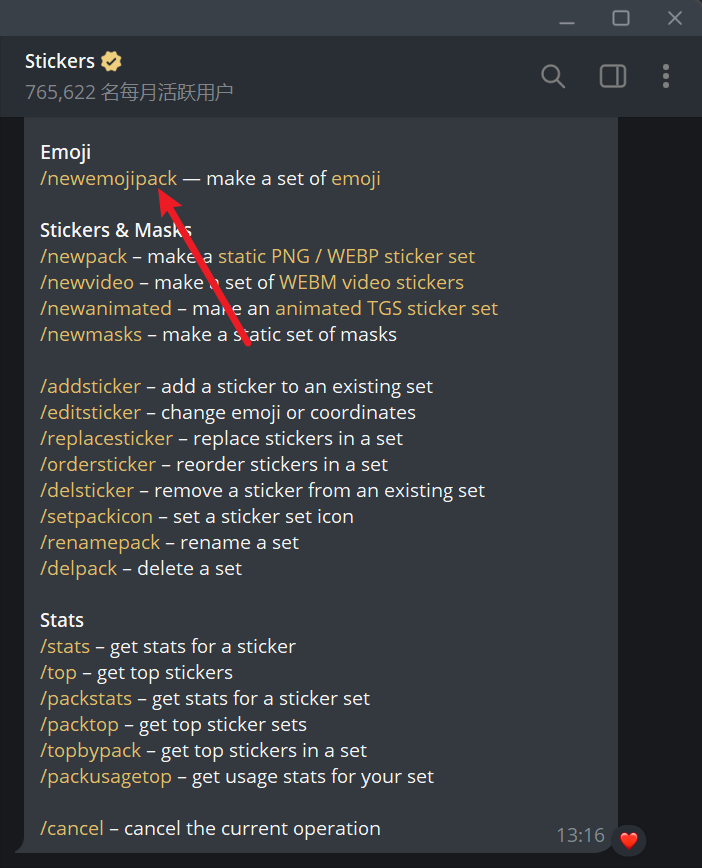Open the Stickers chat title header
The height and width of the screenshot is (868, 702).
pyautogui.click(x=60, y=62)
